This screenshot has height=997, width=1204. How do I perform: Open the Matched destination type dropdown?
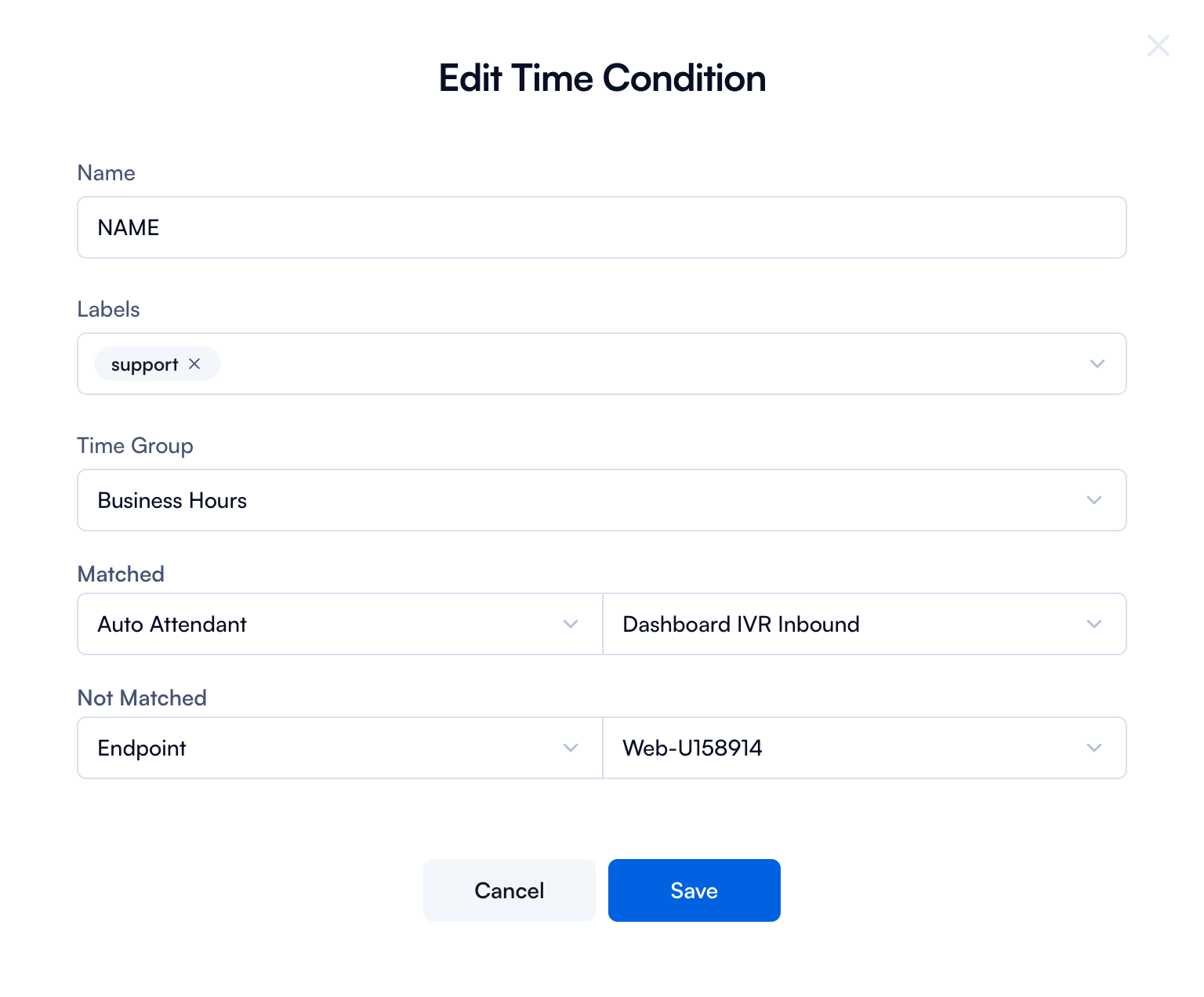[x=571, y=625]
